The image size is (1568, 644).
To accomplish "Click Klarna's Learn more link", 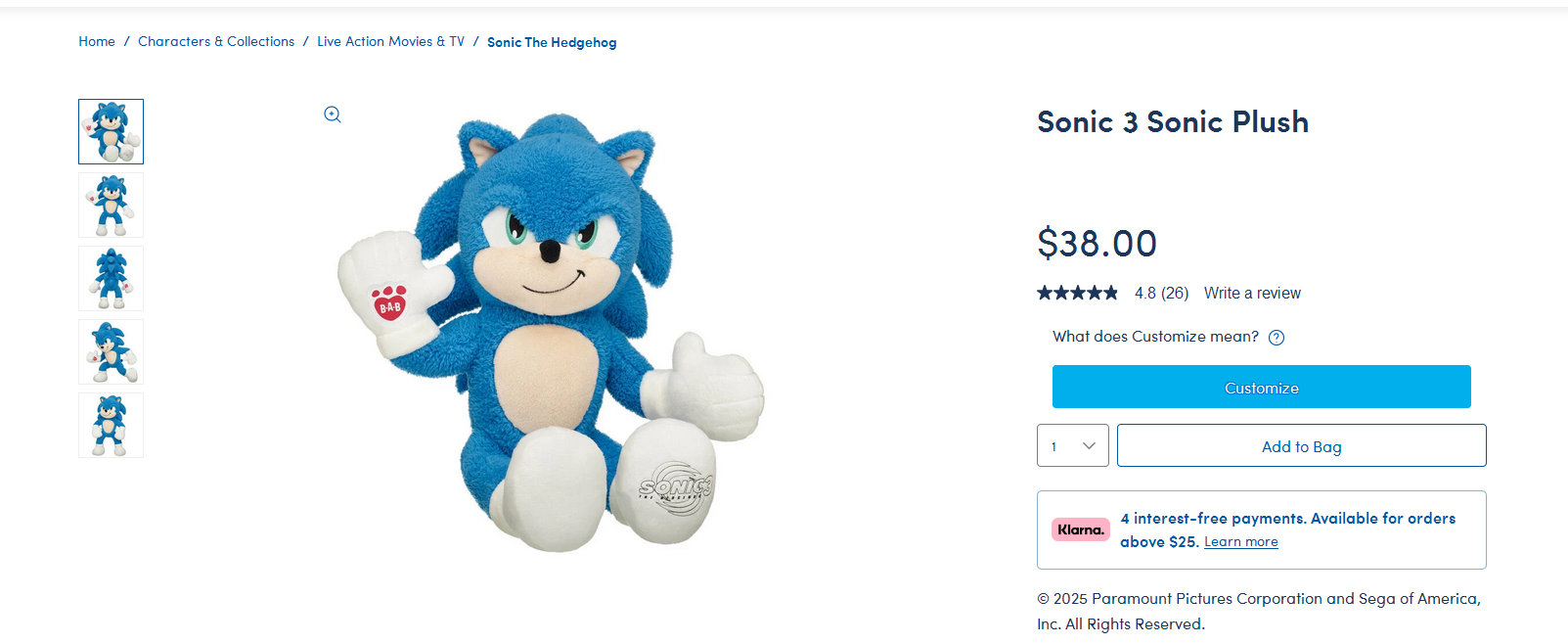I will pyautogui.click(x=1240, y=542).
